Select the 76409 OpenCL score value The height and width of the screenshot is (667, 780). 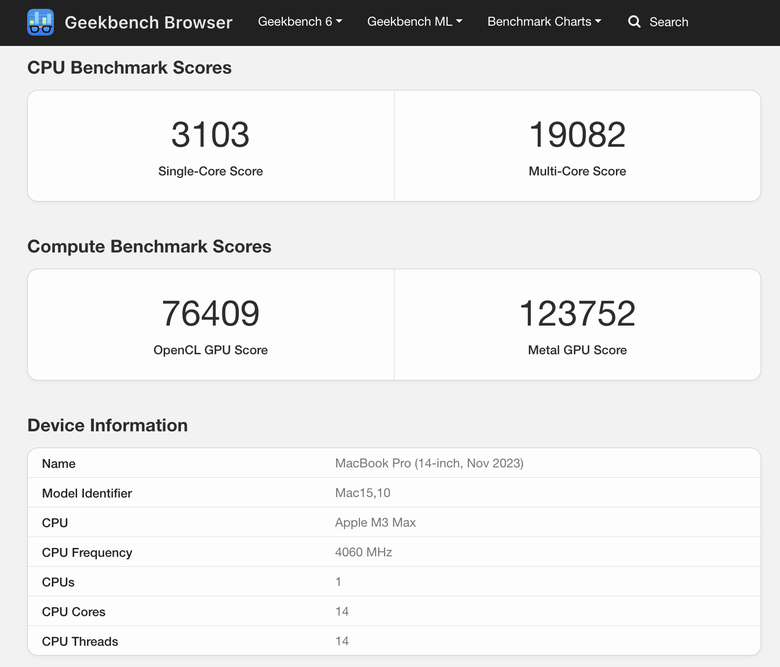tap(210, 314)
